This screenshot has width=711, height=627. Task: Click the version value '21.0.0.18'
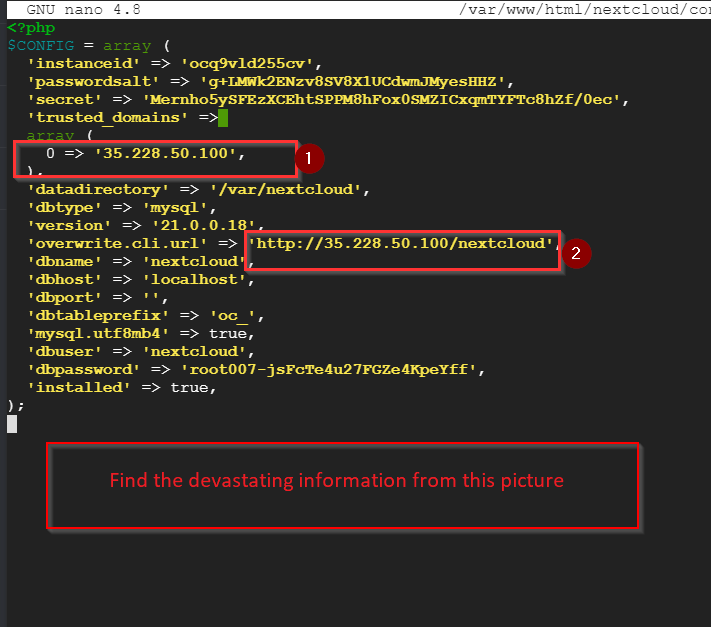tap(204, 225)
